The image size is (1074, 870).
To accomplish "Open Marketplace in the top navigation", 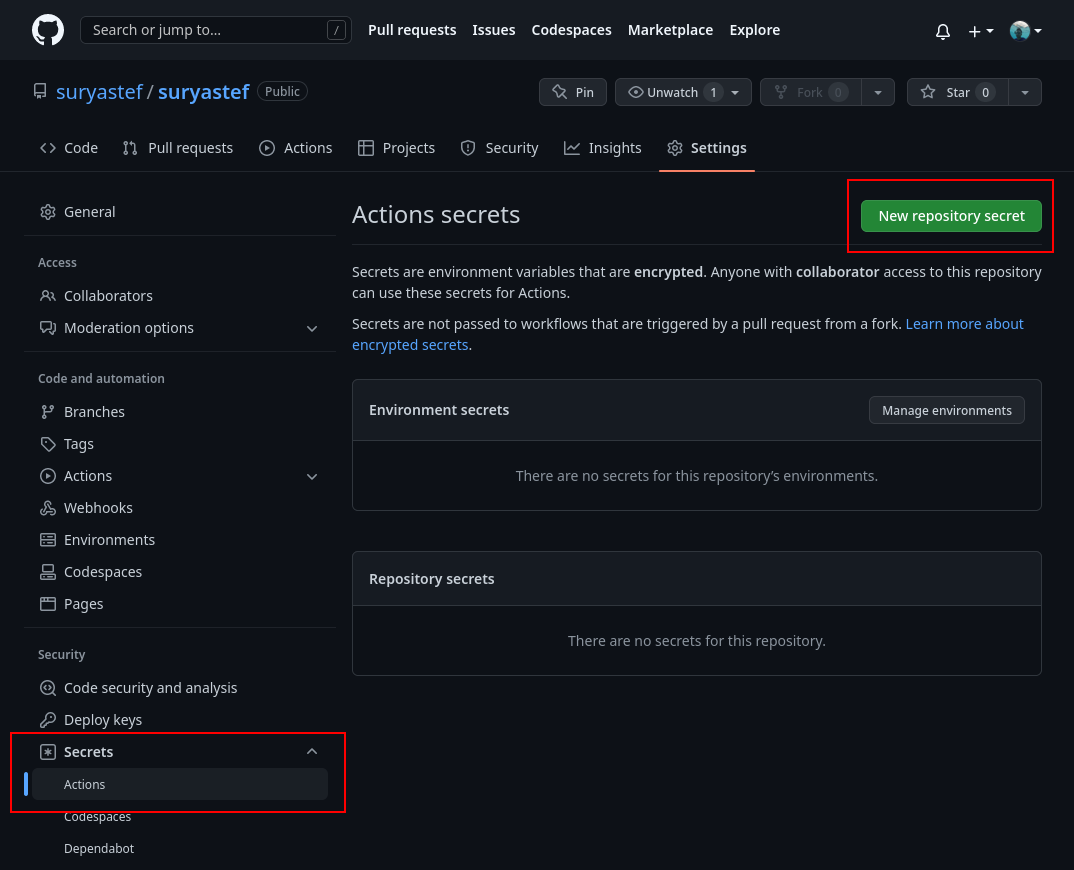I will [x=670, y=30].
